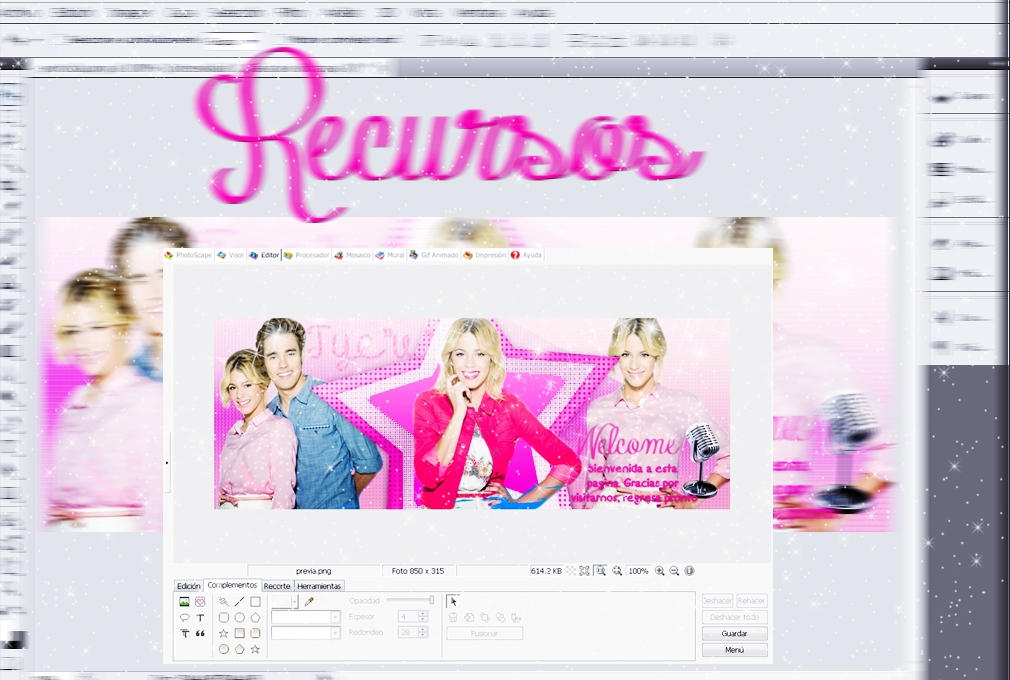
Task: Select the straight line drawing tool
Action: tap(240, 601)
